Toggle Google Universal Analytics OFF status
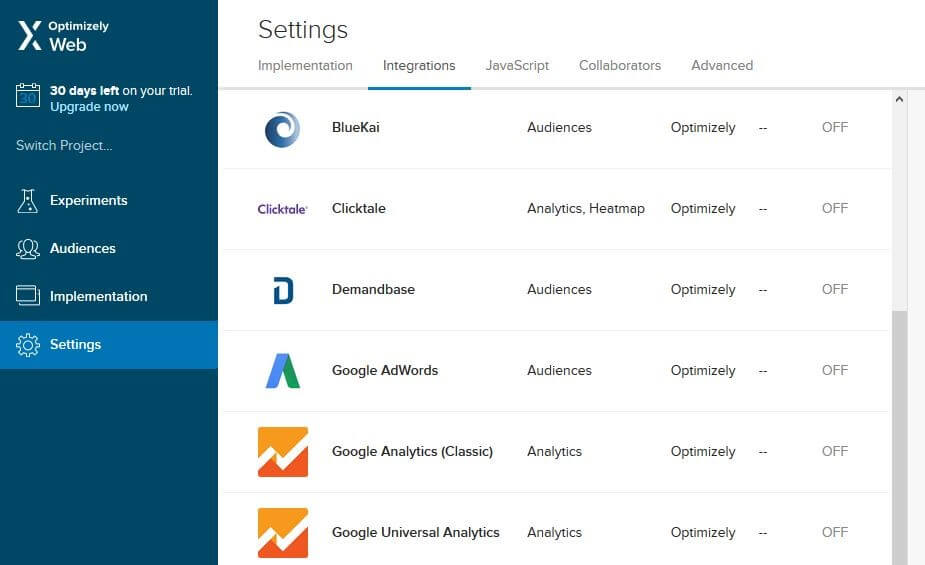Screen dimensions: 925x565 835,532
